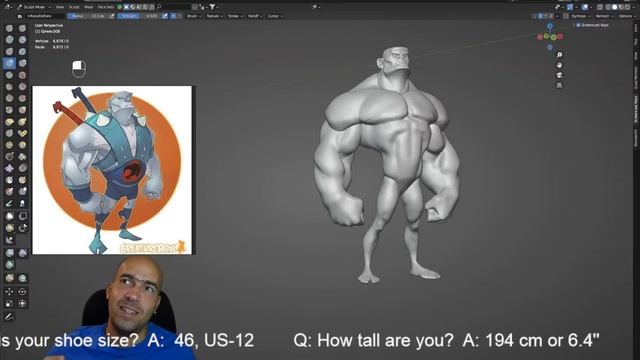Switch to rendered viewport shading
The width and height of the screenshot is (640, 360).
click(x=627, y=7)
